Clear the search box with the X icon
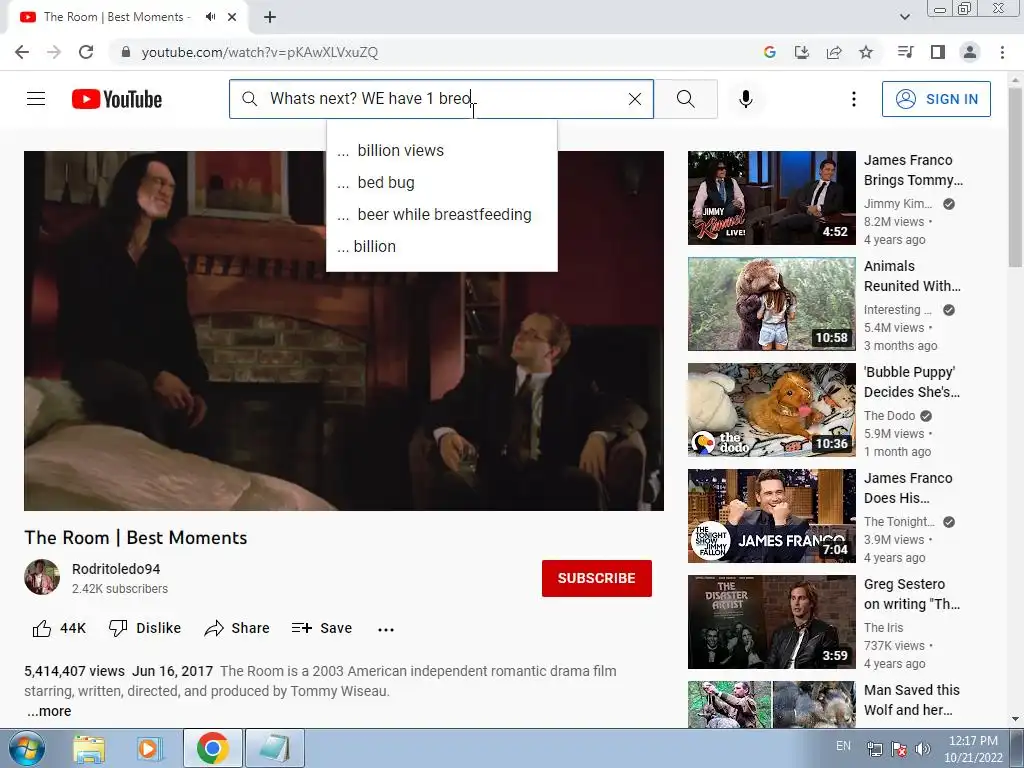The width and height of the screenshot is (1024, 768). tap(635, 99)
